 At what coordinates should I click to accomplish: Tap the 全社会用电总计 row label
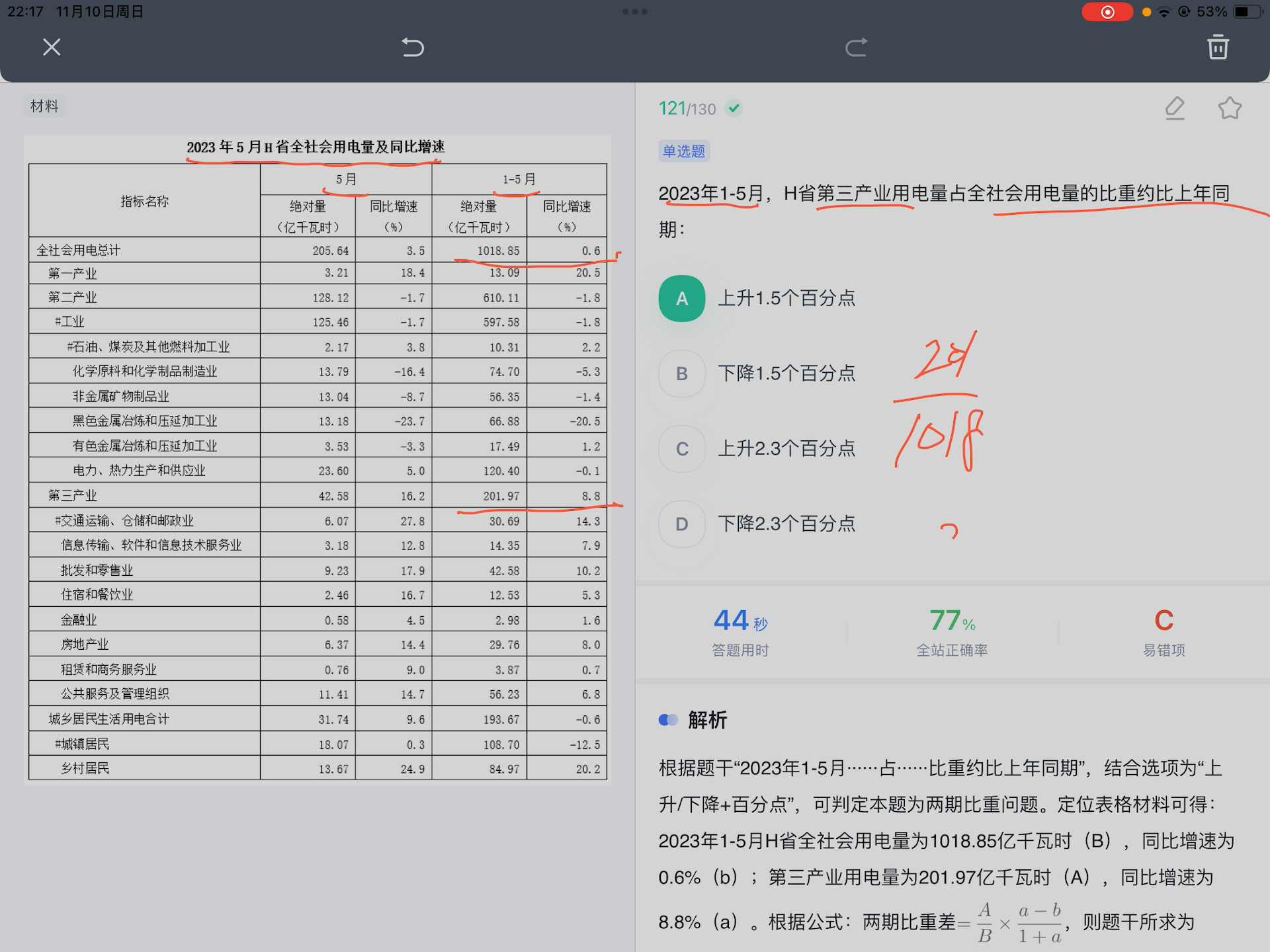pos(79,251)
